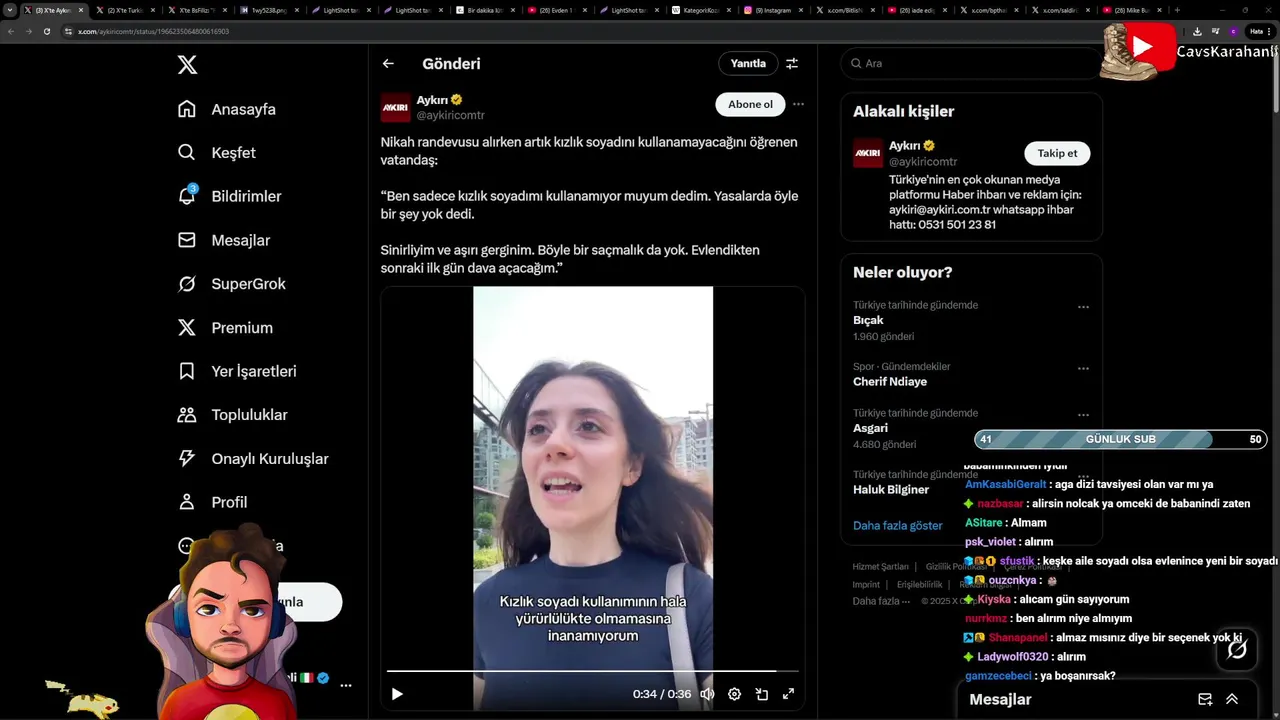This screenshot has height=720, width=1280.
Task: Open Aykırı profile avatar on the post
Action: coord(395,107)
